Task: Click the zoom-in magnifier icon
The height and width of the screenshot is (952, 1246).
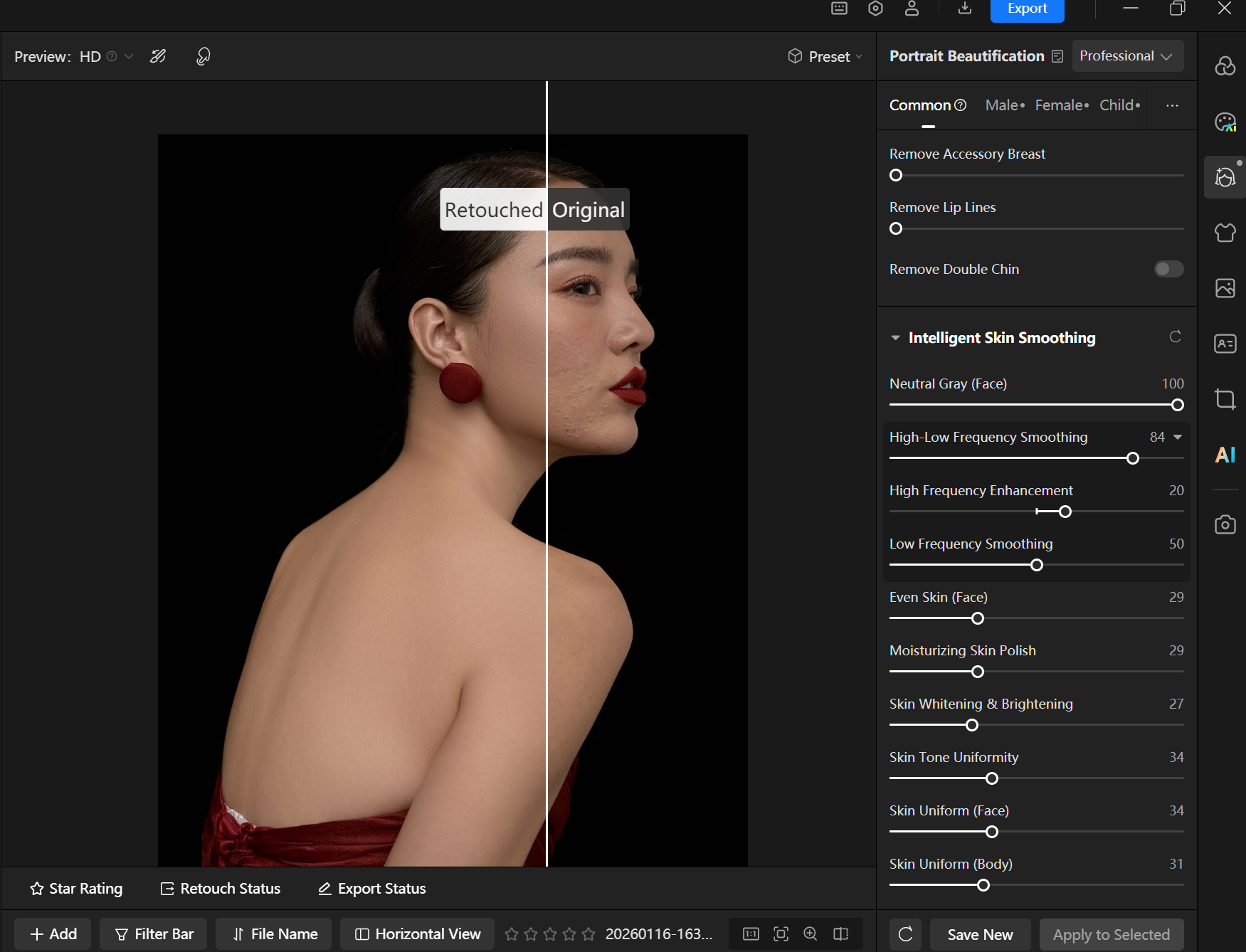Action: [810, 934]
